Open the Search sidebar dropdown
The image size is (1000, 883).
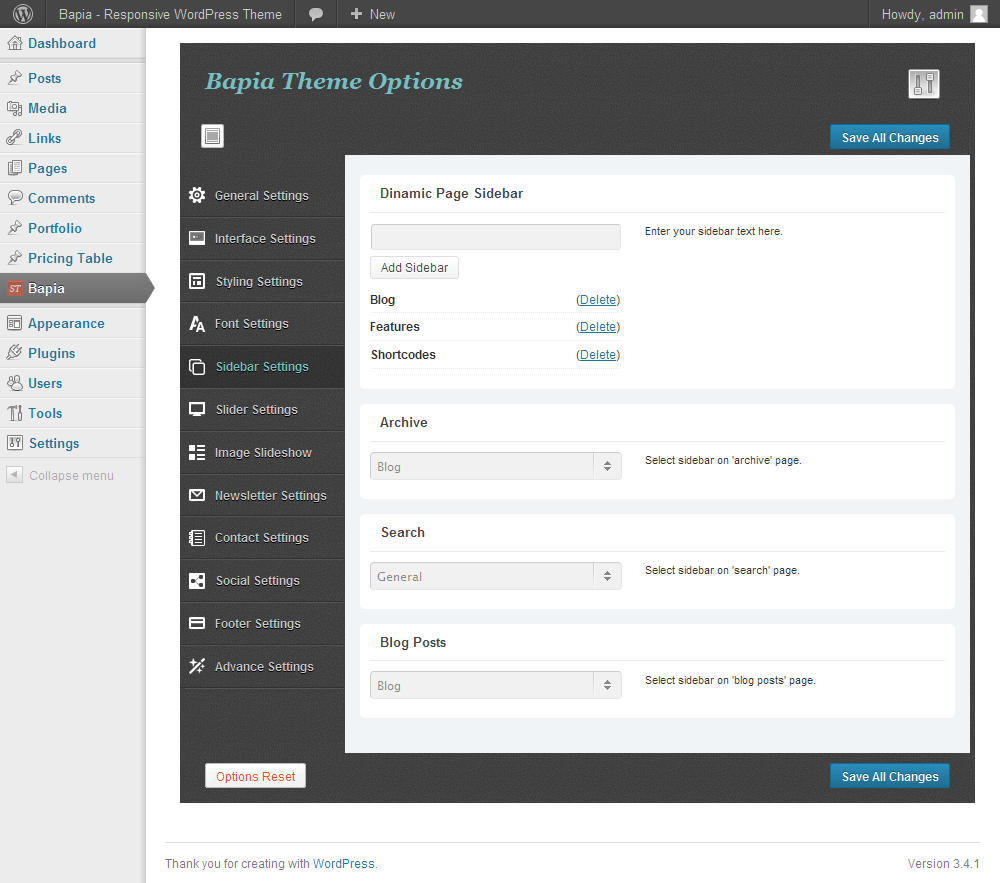click(495, 576)
